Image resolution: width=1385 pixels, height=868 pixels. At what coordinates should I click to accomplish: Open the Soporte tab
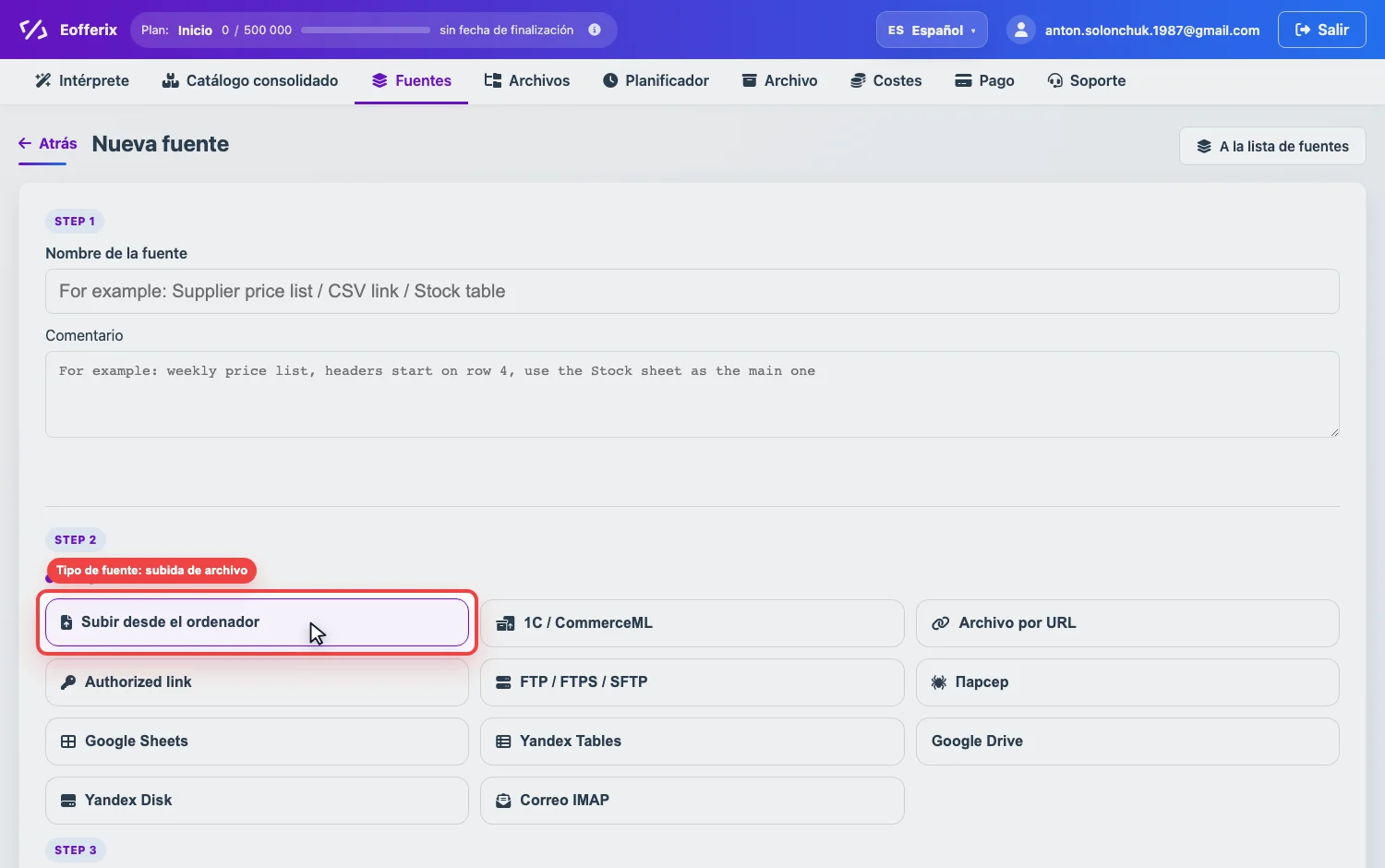coord(1087,80)
